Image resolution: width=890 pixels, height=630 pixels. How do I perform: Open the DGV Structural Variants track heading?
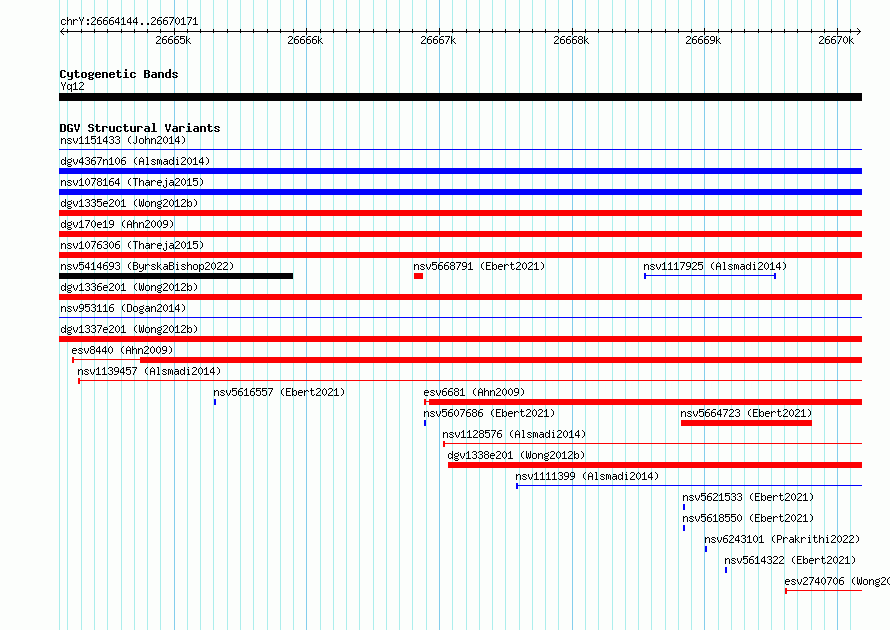pos(140,128)
